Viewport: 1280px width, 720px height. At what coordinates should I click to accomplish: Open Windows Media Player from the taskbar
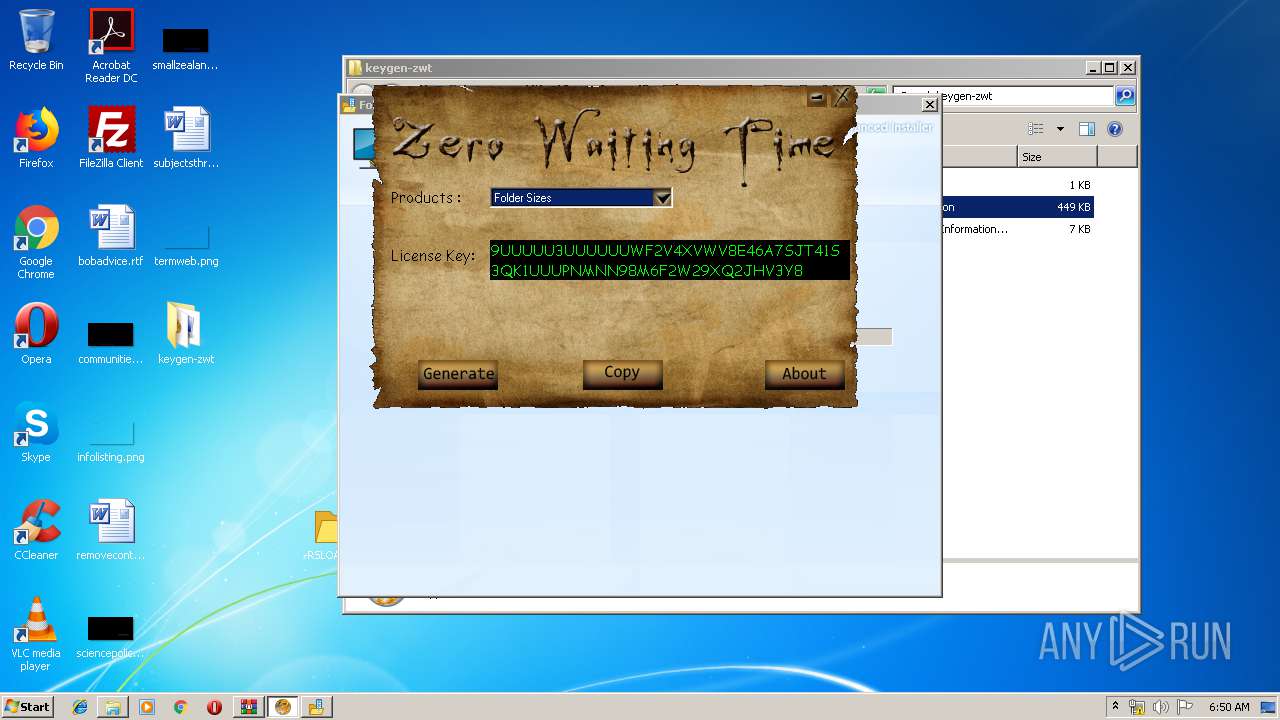[147, 707]
